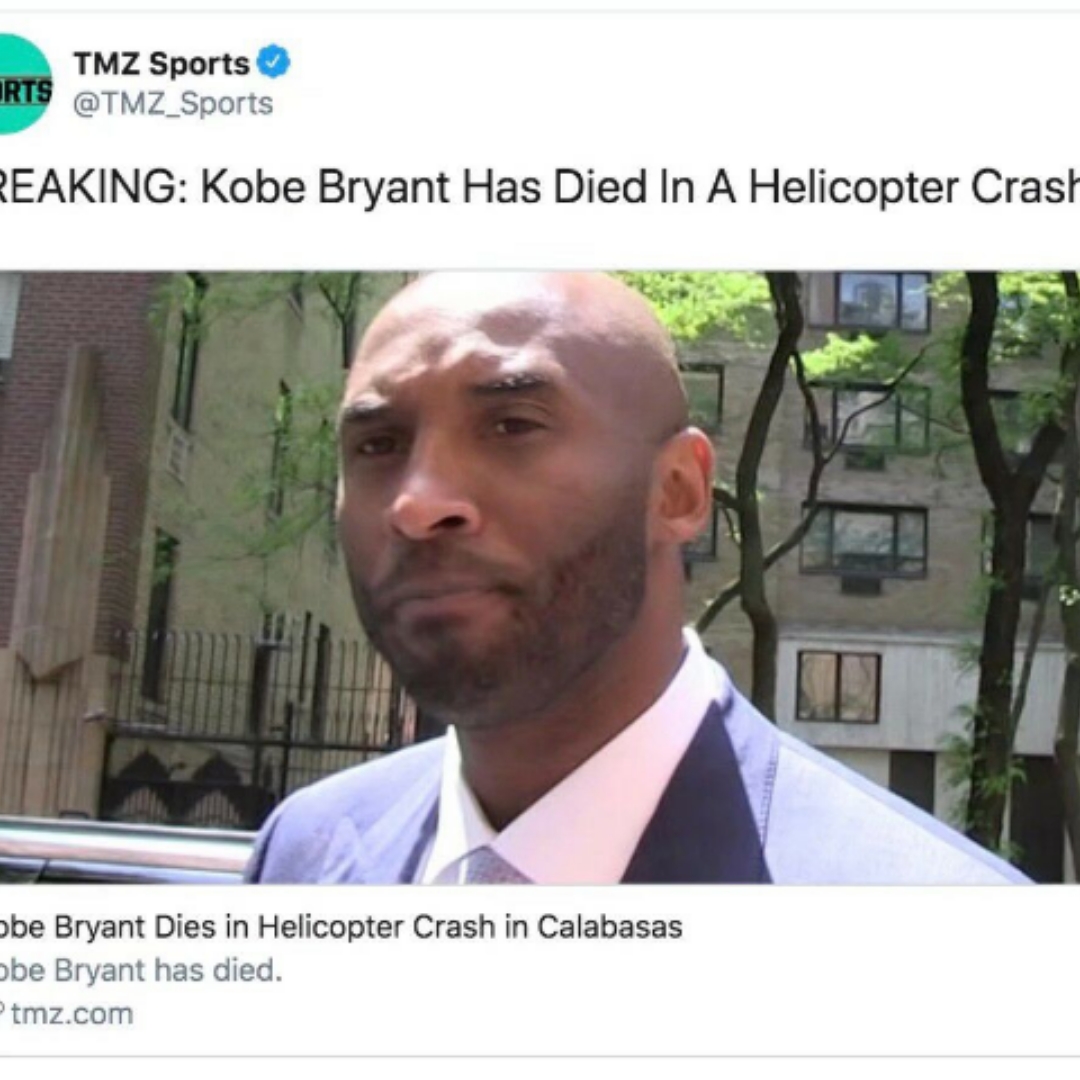Open the TMZ Sports display name
The width and height of the screenshot is (1080, 1080).
(161, 63)
